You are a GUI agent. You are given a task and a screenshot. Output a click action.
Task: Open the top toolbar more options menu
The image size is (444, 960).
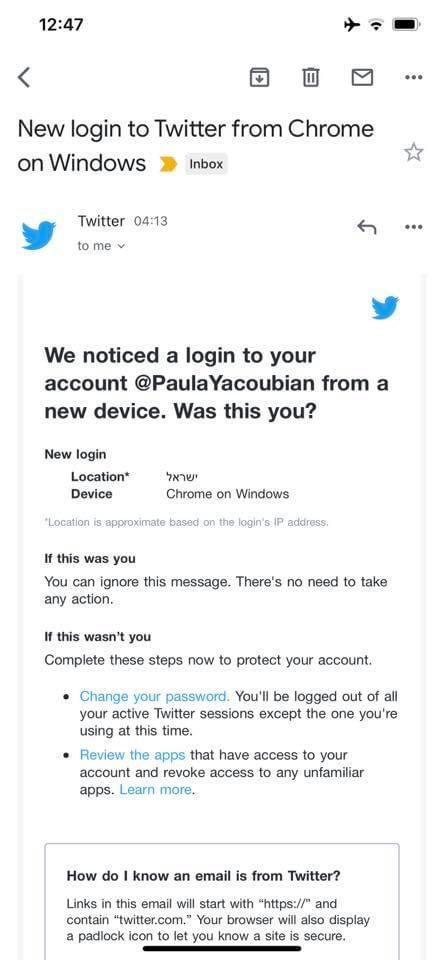(x=414, y=77)
